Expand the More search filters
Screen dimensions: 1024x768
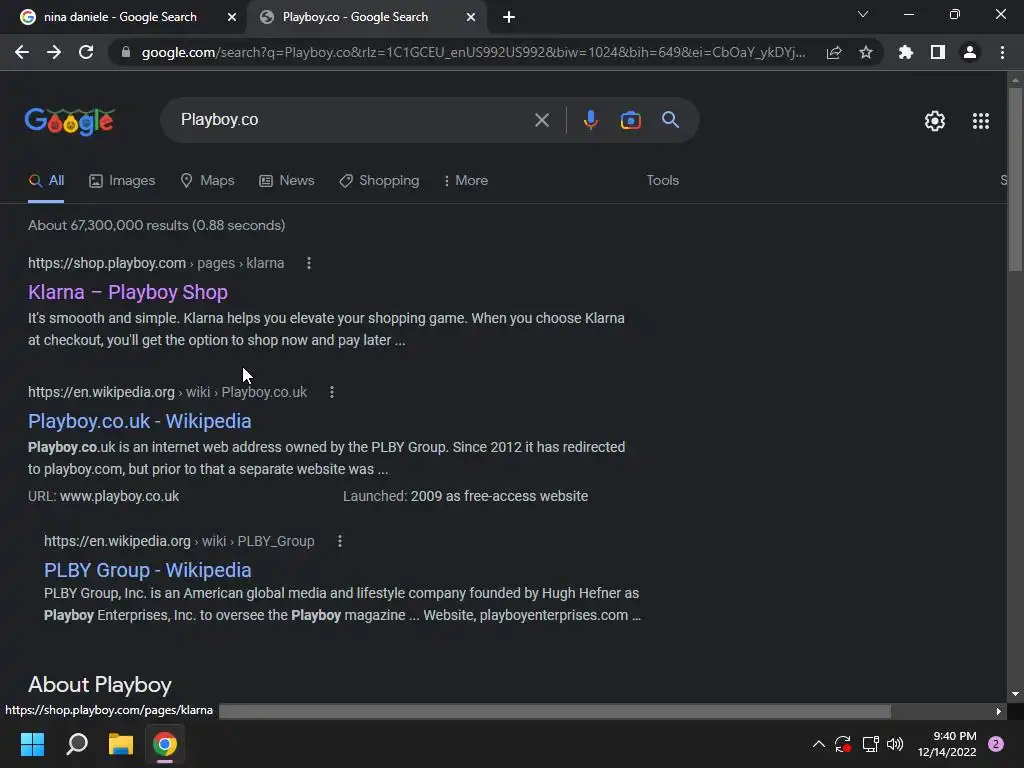click(x=465, y=180)
